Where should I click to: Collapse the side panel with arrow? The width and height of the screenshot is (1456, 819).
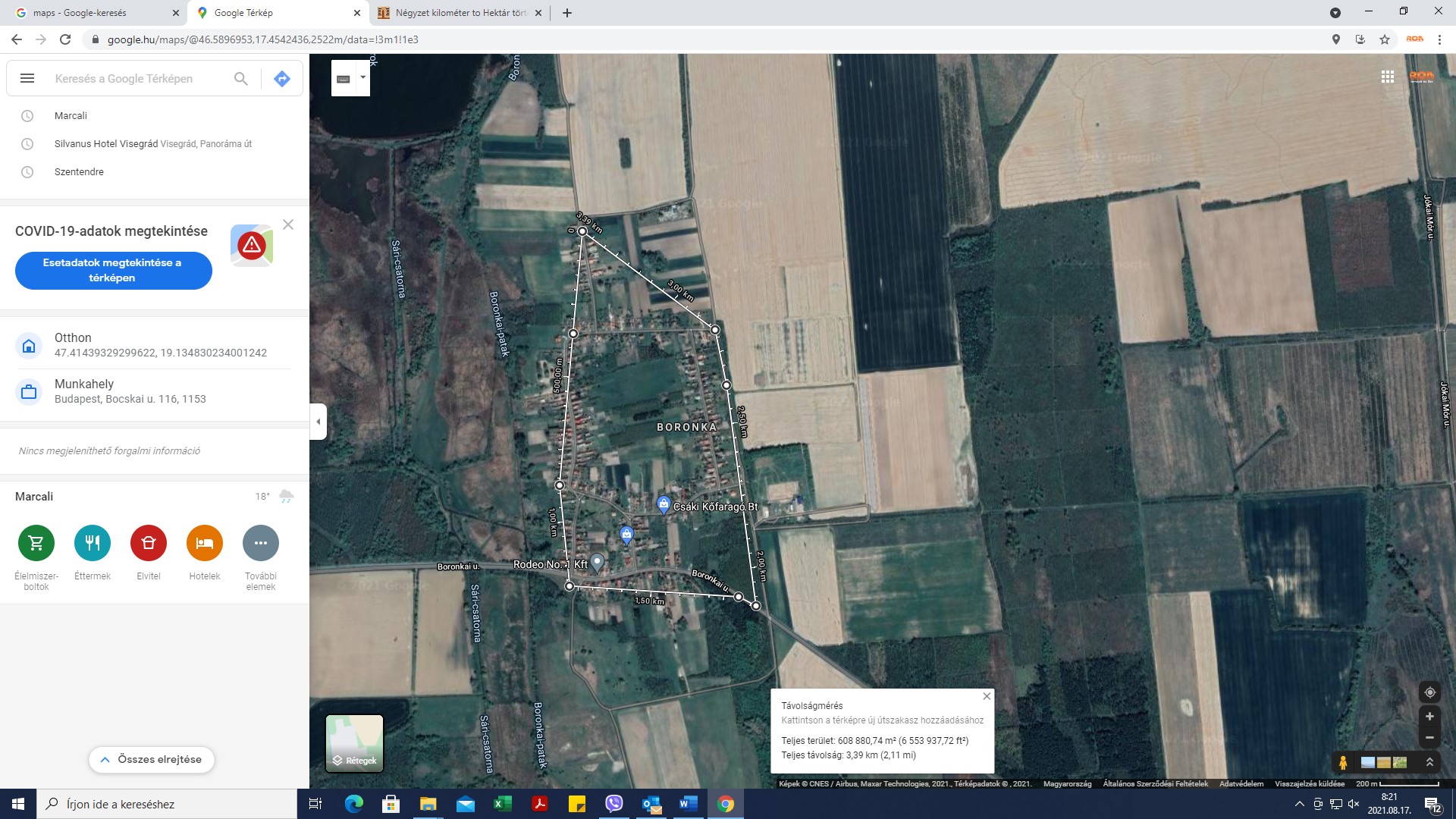[318, 422]
